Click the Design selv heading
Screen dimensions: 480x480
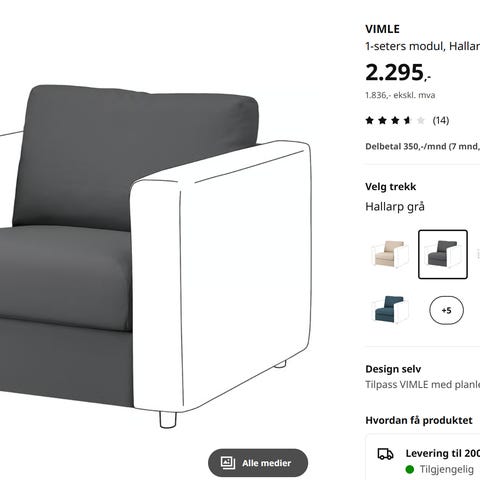pyautogui.click(x=393, y=369)
